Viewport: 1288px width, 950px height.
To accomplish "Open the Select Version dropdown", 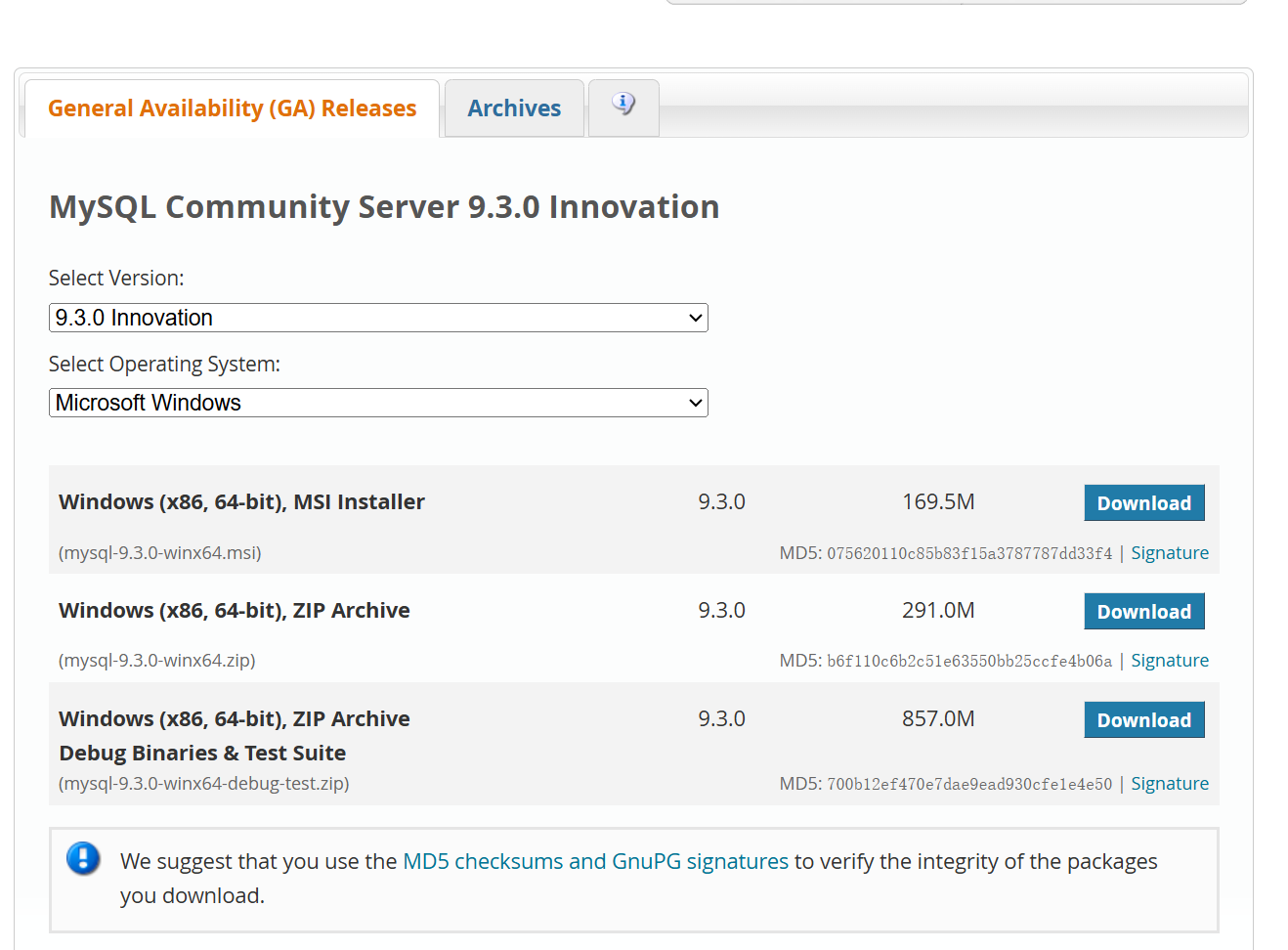I will [378, 317].
